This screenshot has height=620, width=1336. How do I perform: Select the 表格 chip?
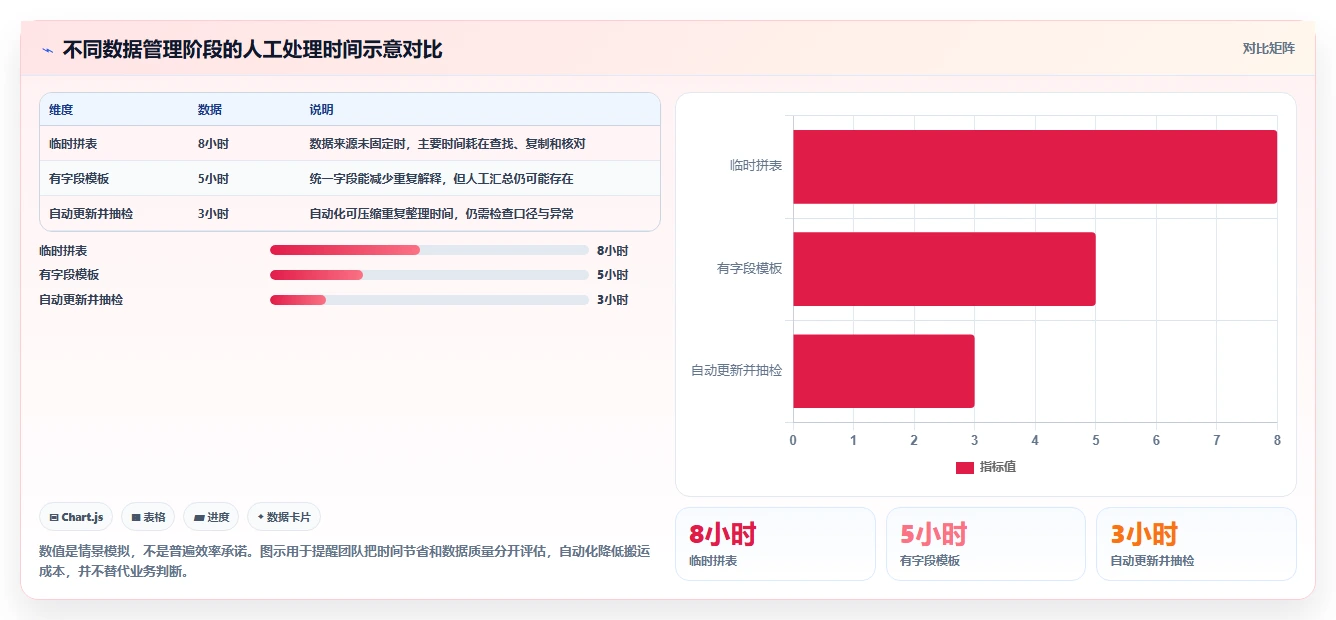pos(148,517)
